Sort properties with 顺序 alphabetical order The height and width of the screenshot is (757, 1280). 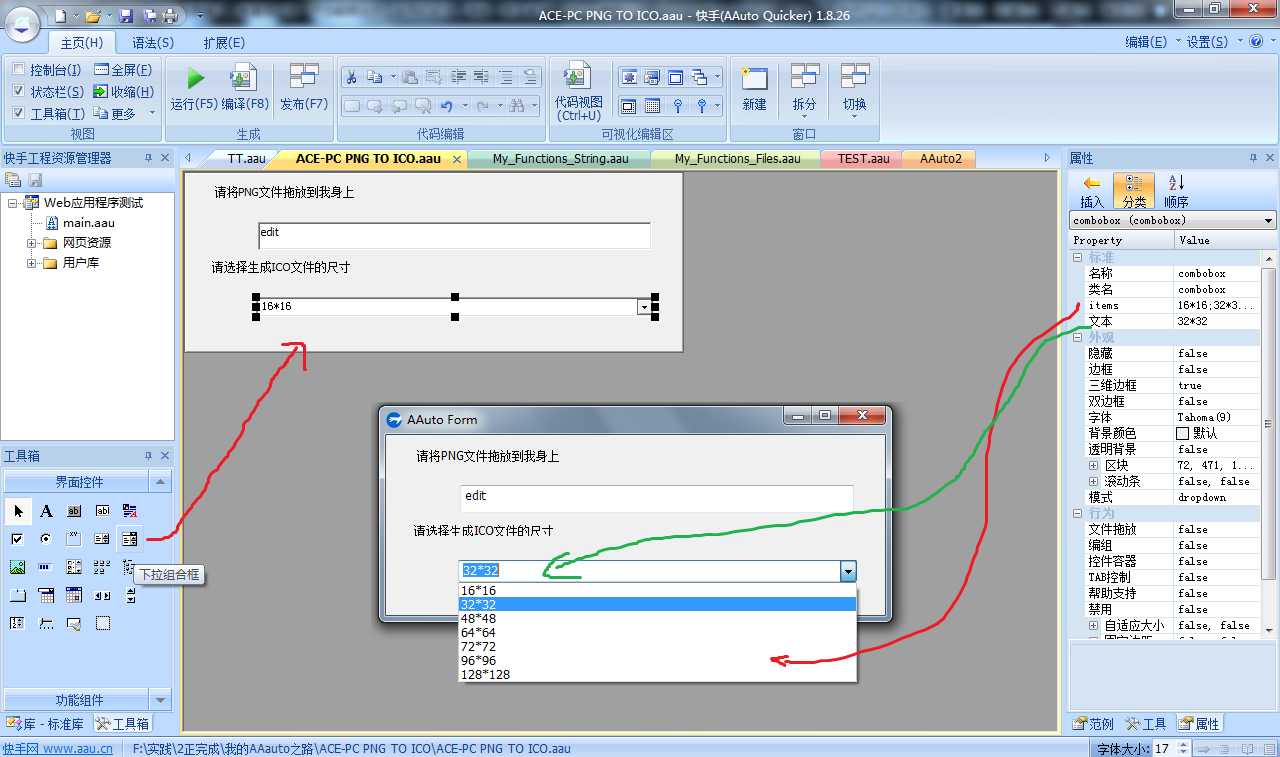coord(1176,189)
